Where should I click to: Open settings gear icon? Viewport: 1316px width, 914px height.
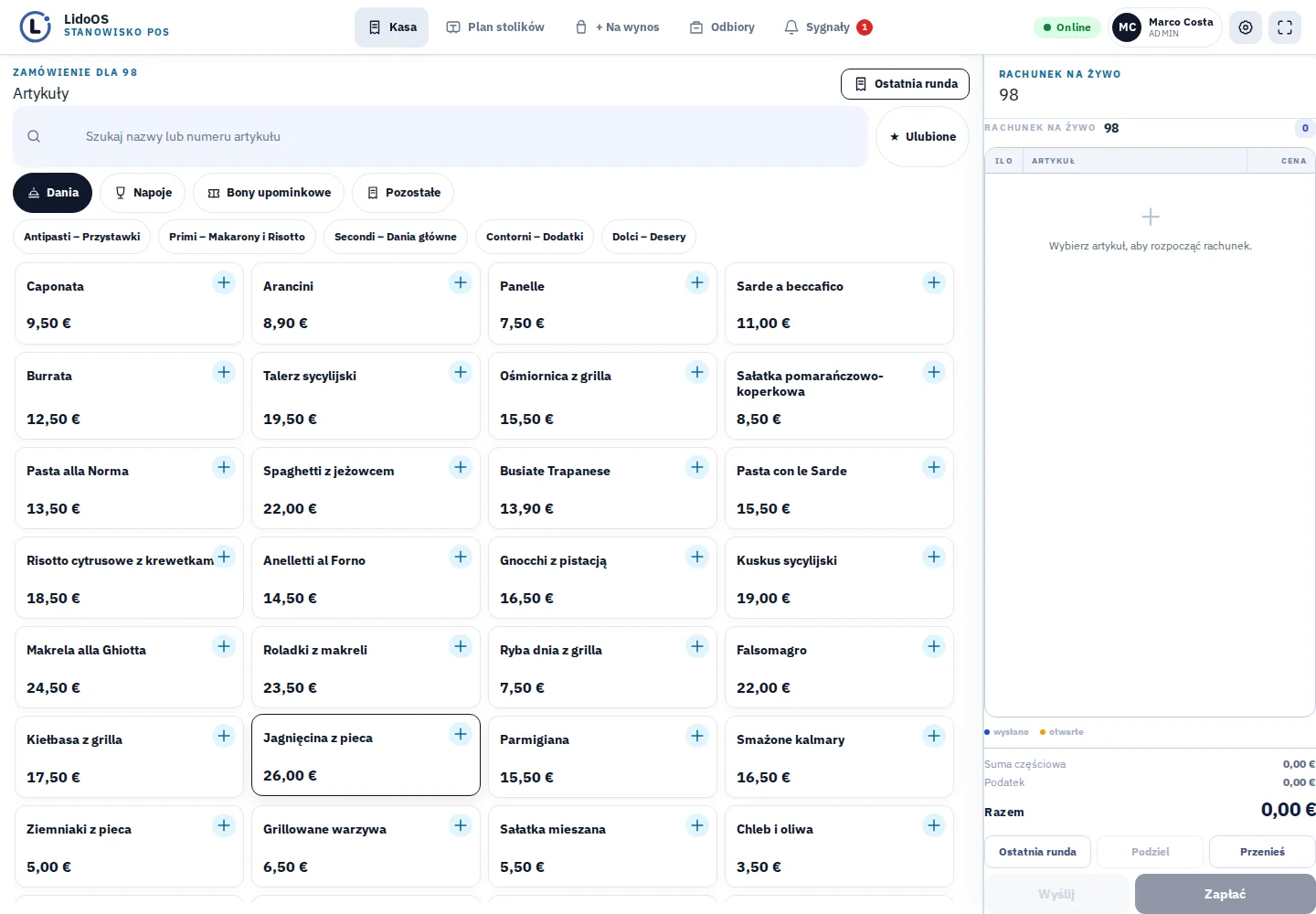(1246, 27)
